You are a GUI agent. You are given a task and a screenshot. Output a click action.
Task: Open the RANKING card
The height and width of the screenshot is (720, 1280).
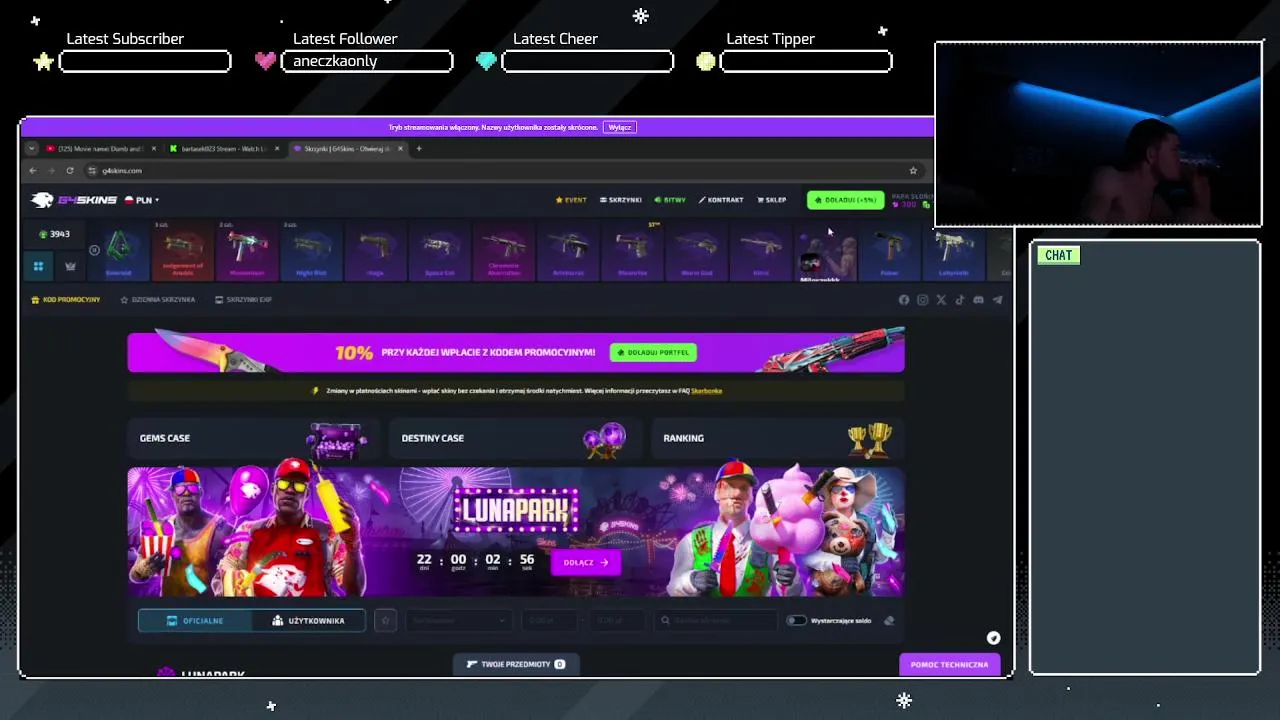coord(778,438)
